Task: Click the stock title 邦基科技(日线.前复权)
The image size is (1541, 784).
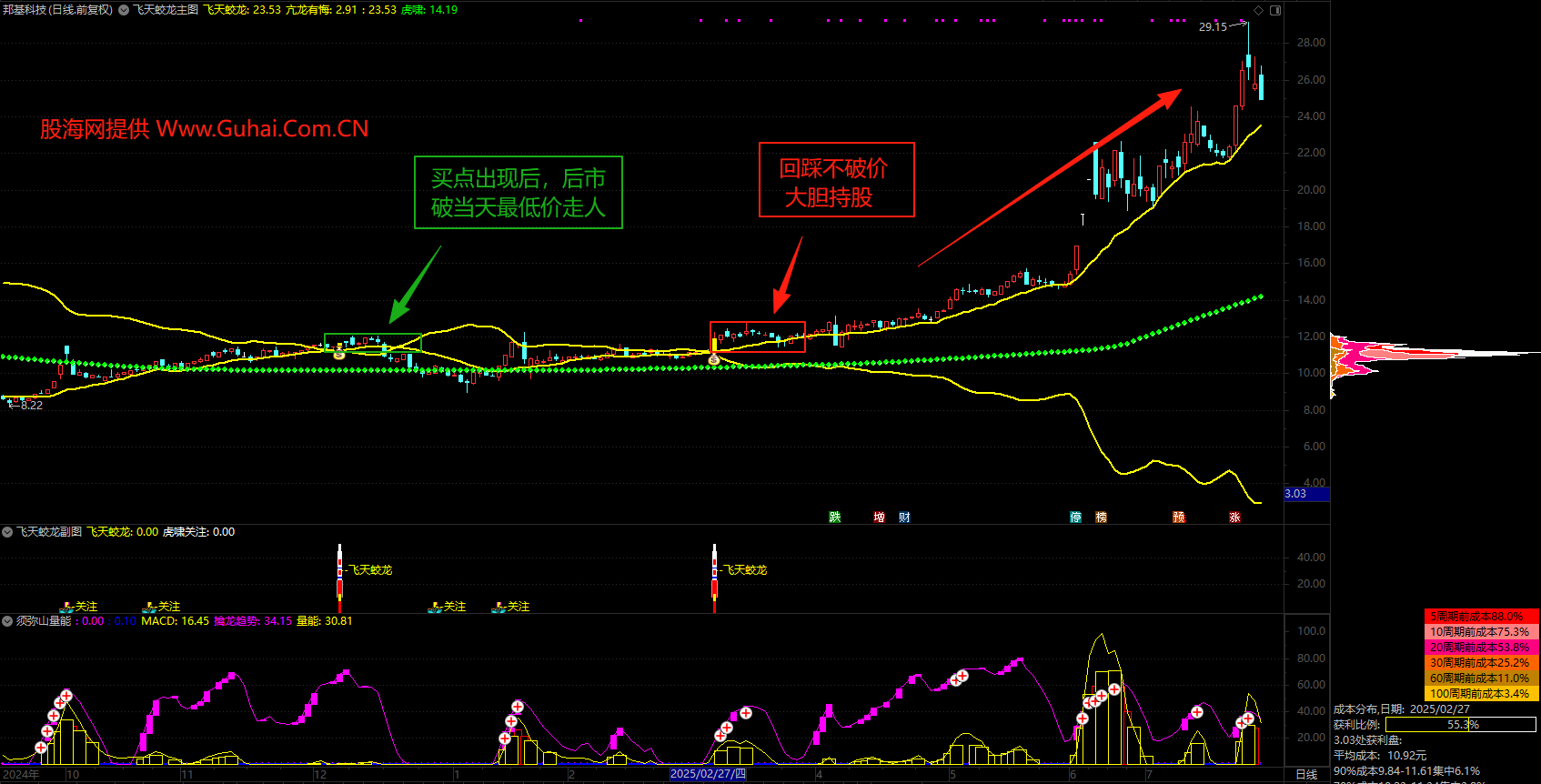Action: tap(57, 10)
